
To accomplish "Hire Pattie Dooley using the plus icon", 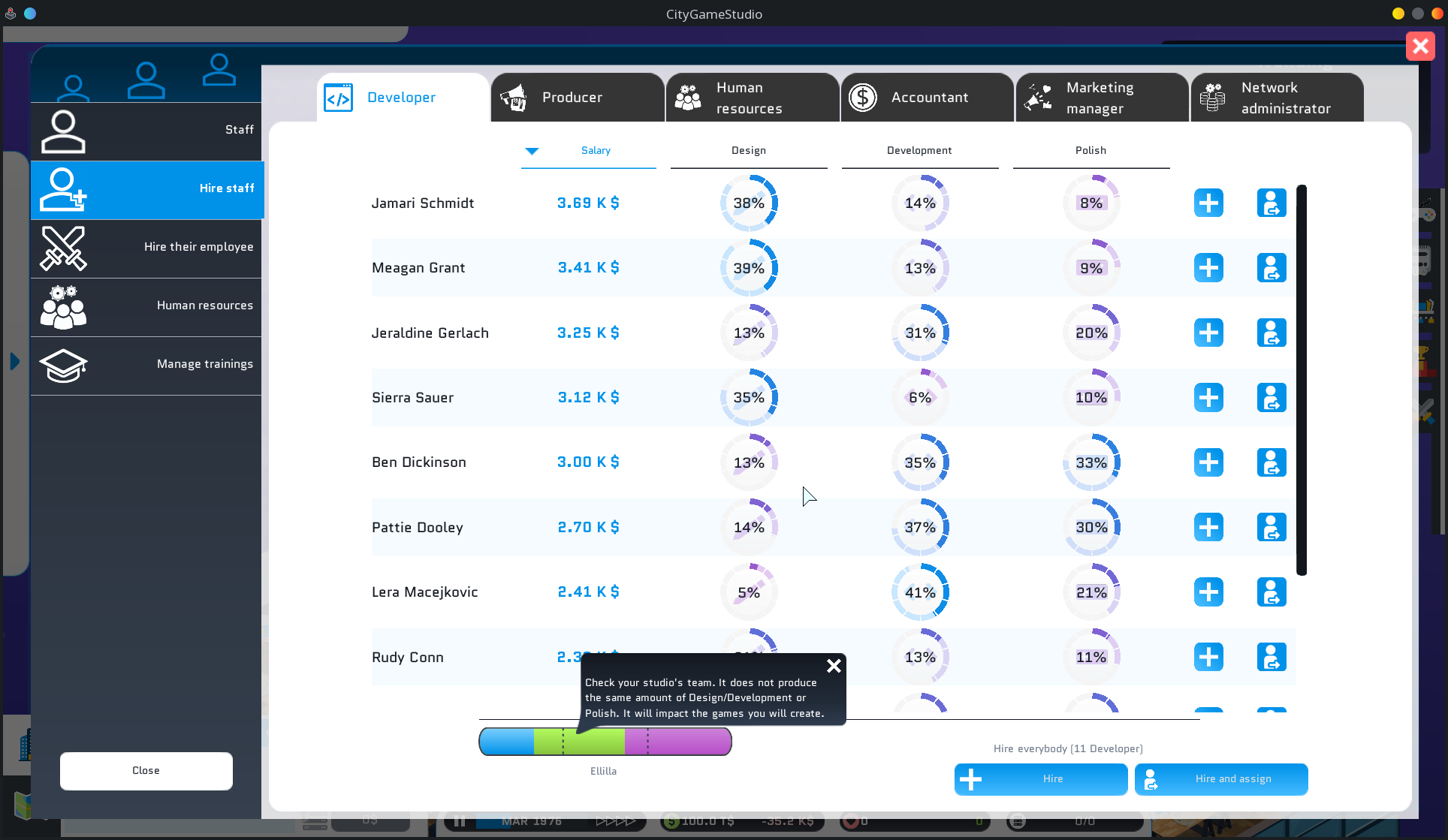I will coord(1208,527).
